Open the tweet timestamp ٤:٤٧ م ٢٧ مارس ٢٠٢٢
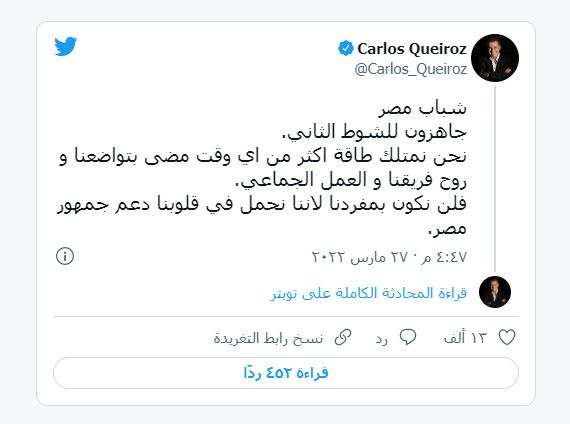The height and width of the screenshot is (424, 570). pyautogui.click(x=389, y=257)
